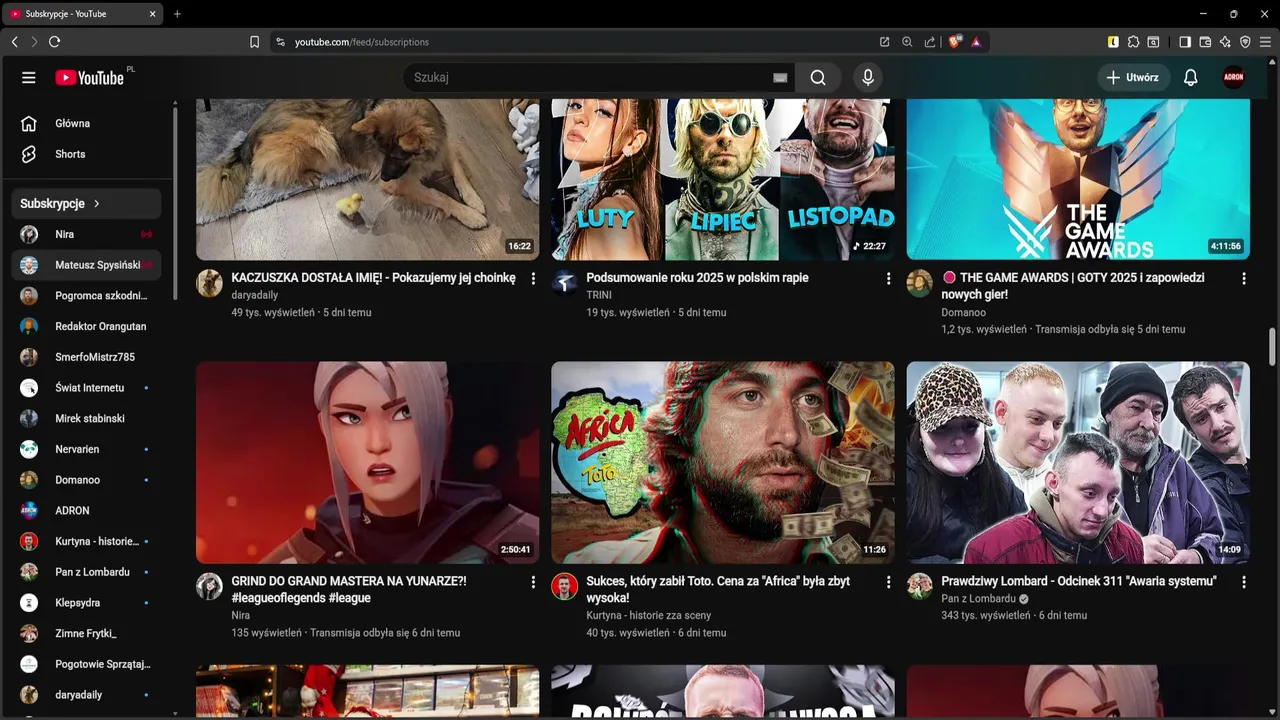Open the notifications bell
The width and height of the screenshot is (1280, 720).
pyautogui.click(x=1190, y=78)
